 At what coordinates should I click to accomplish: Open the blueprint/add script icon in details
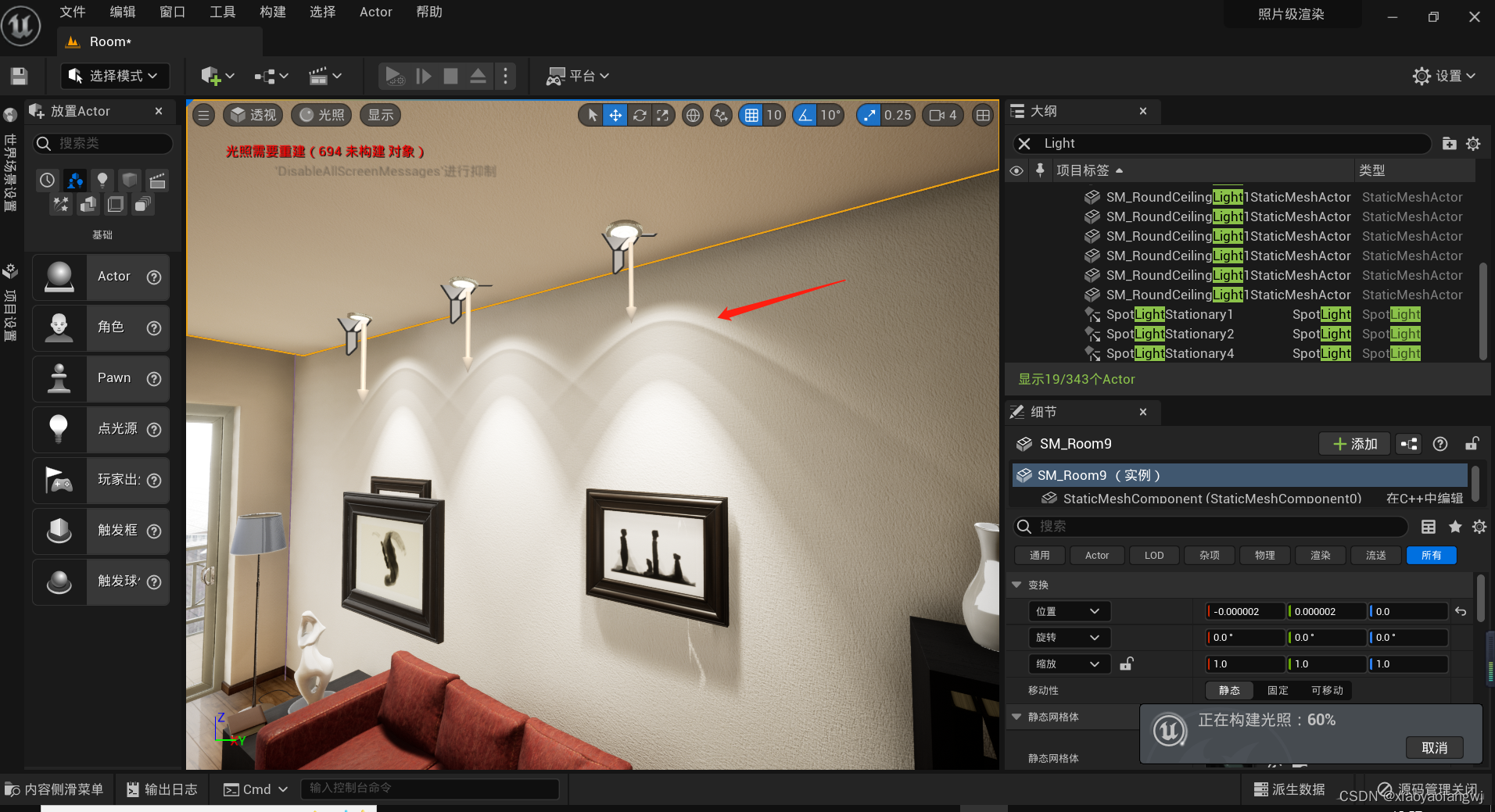tap(1409, 444)
